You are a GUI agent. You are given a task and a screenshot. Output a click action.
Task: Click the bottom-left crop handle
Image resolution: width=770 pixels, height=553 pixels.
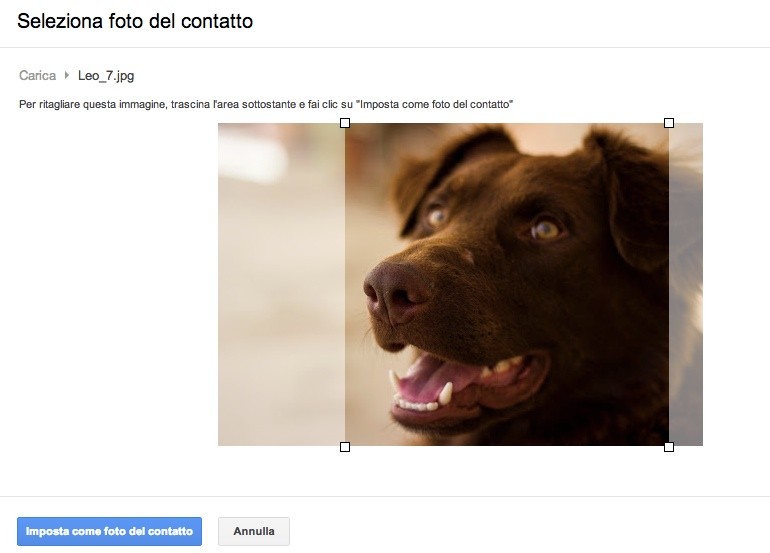pyautogui.click(x=345, y=447)
